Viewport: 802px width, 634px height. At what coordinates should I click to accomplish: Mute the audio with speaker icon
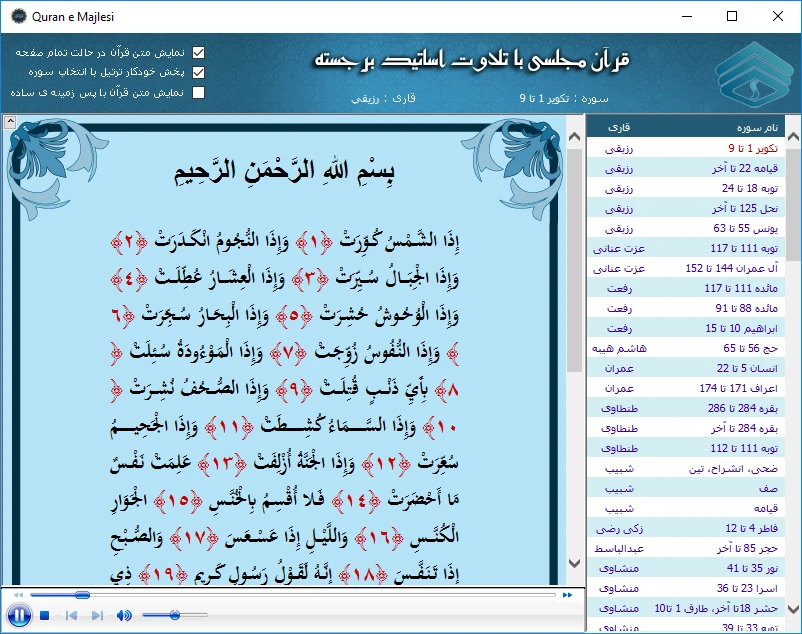[x=124, y=615]
